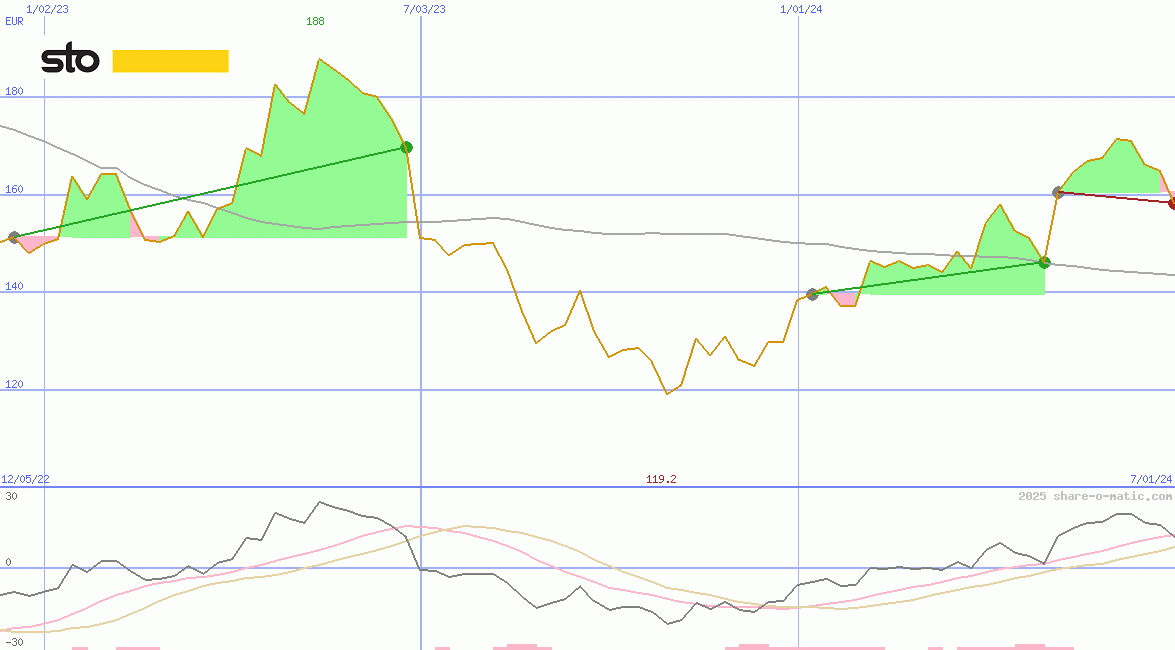Click the yellow bar beside the logo
Viewport: 1175px width, 650px height.
tap(170, 61)
